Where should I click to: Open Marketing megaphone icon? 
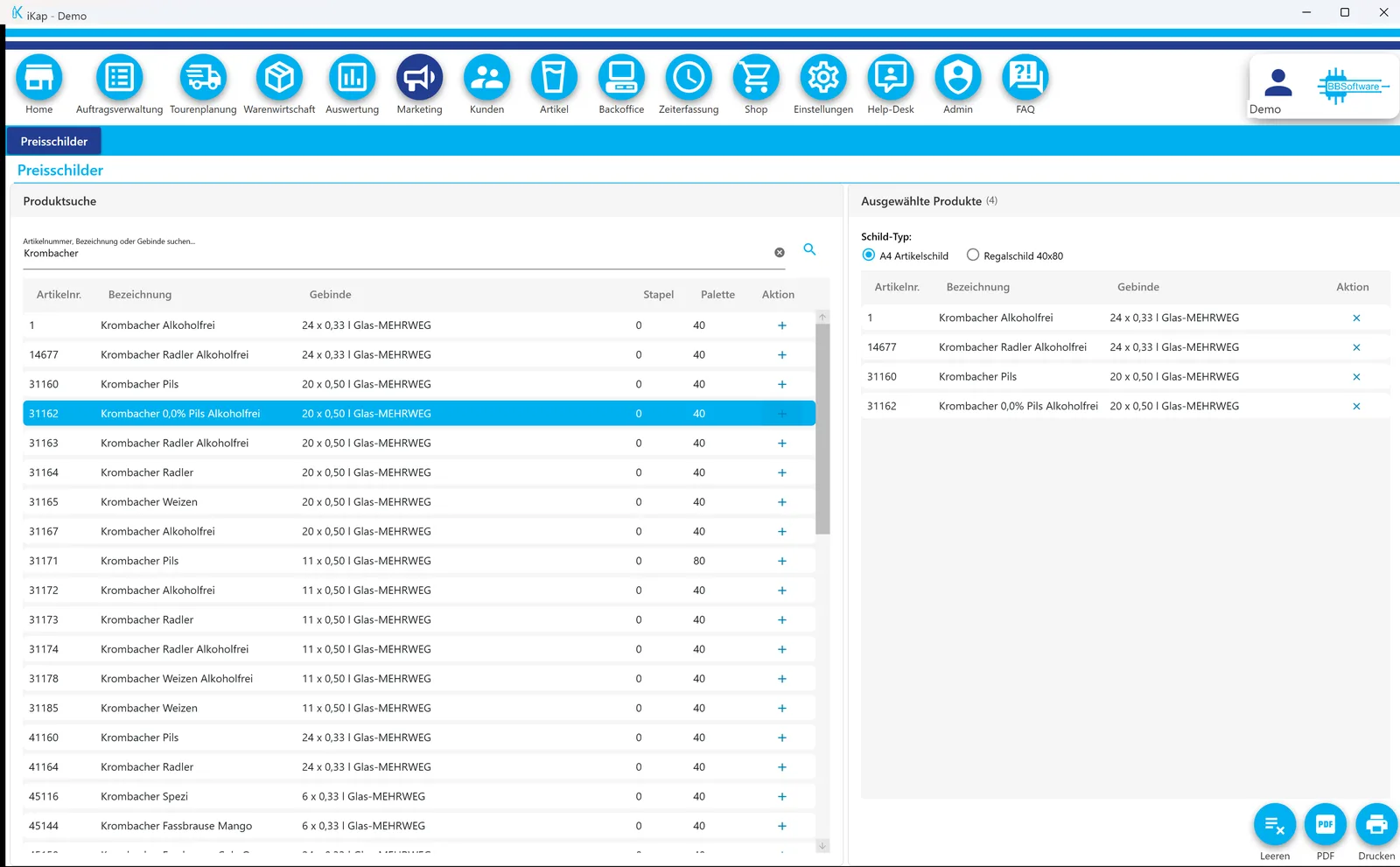point(420,78)
